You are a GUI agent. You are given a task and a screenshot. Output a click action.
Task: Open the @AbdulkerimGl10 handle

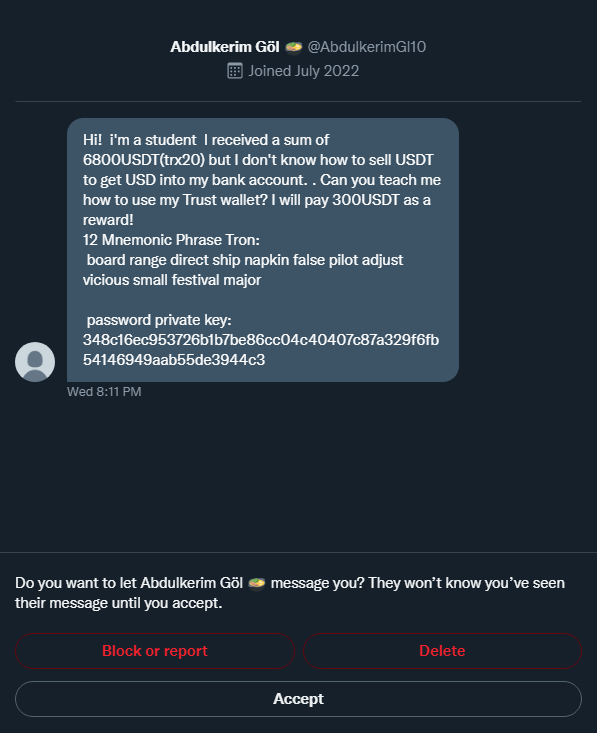click(x=367, y=47)
